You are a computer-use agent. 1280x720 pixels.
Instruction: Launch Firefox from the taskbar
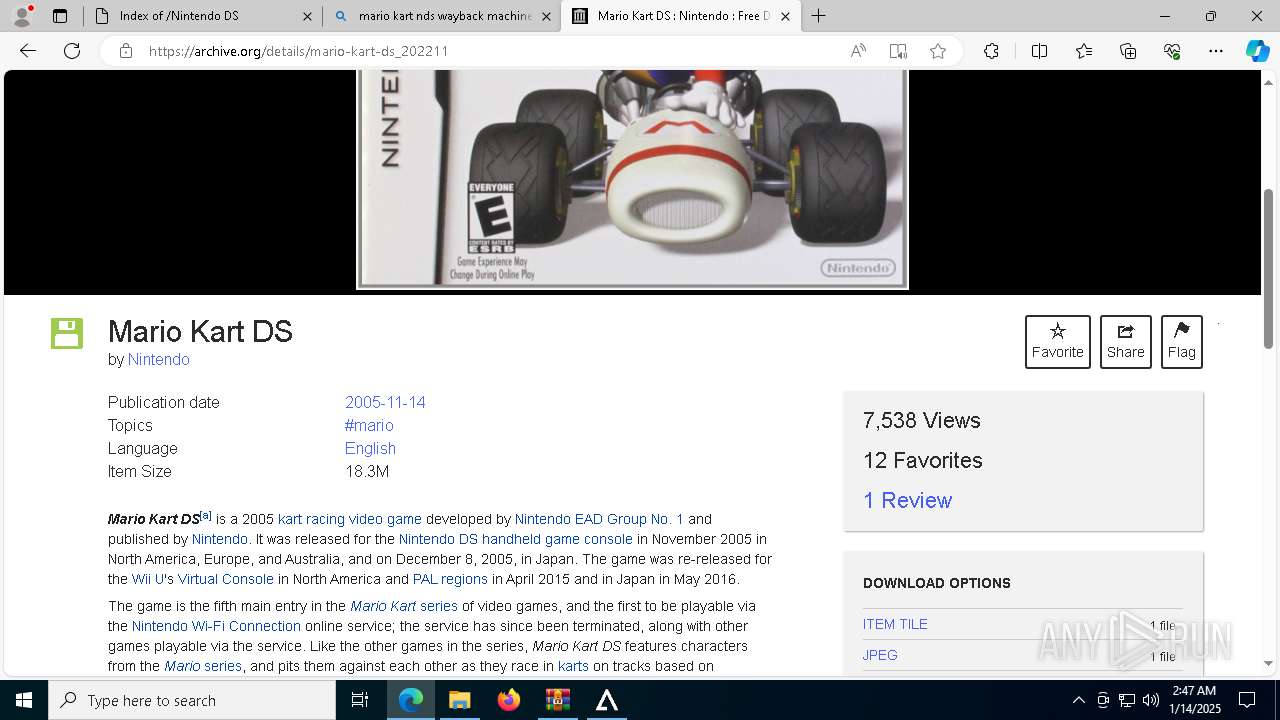point(509,700)
